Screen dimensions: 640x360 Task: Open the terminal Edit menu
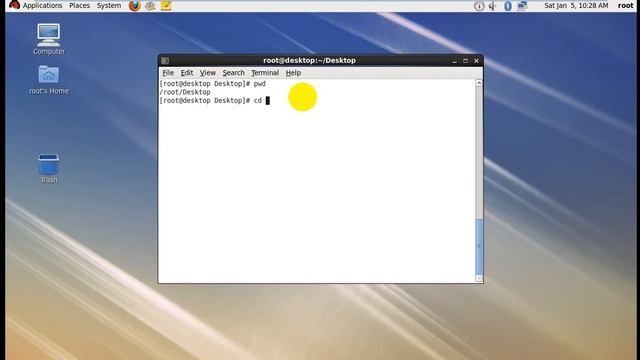(x=187, y=73)
